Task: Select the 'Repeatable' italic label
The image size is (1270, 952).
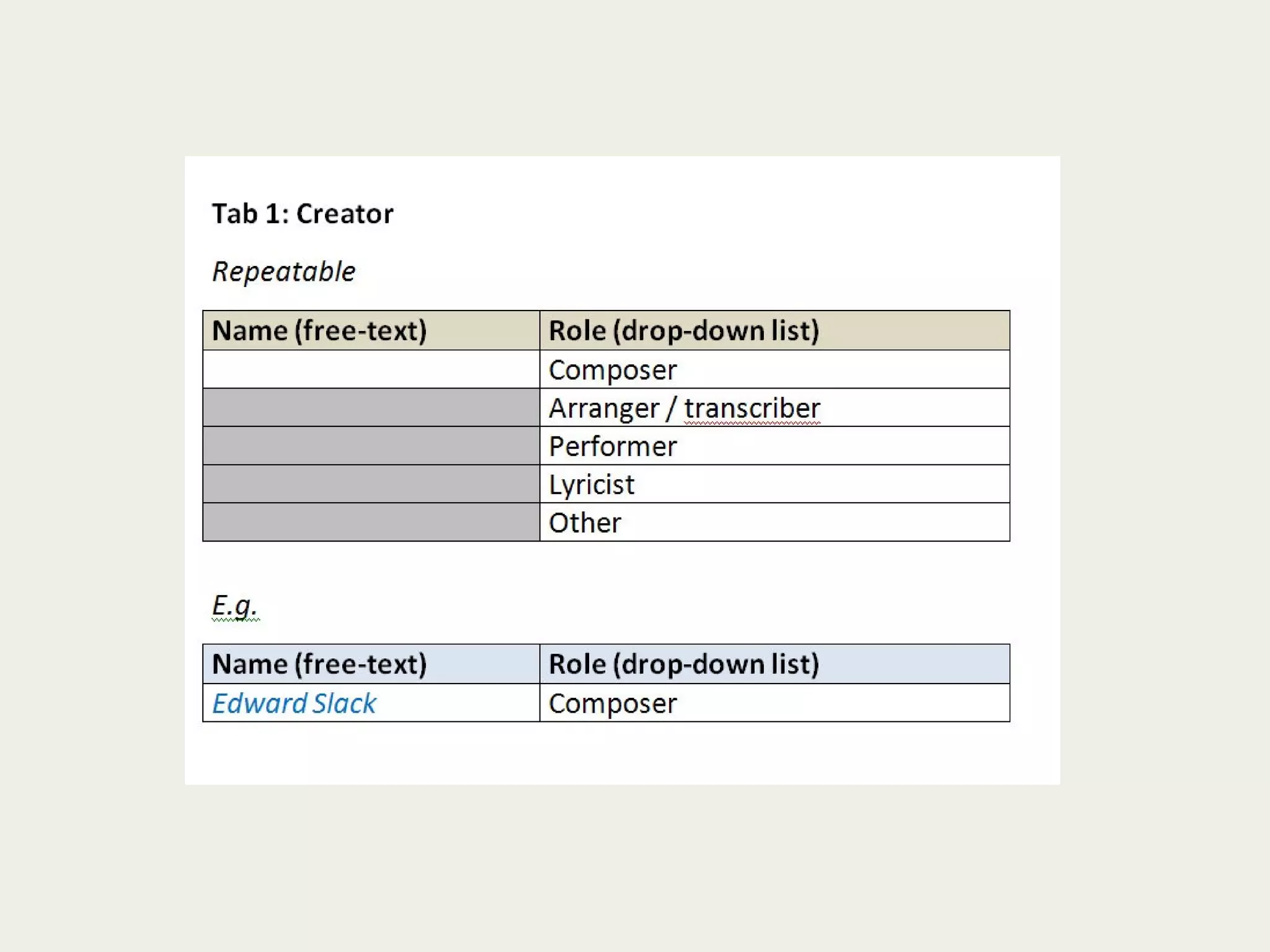Action: coord(284,272)
